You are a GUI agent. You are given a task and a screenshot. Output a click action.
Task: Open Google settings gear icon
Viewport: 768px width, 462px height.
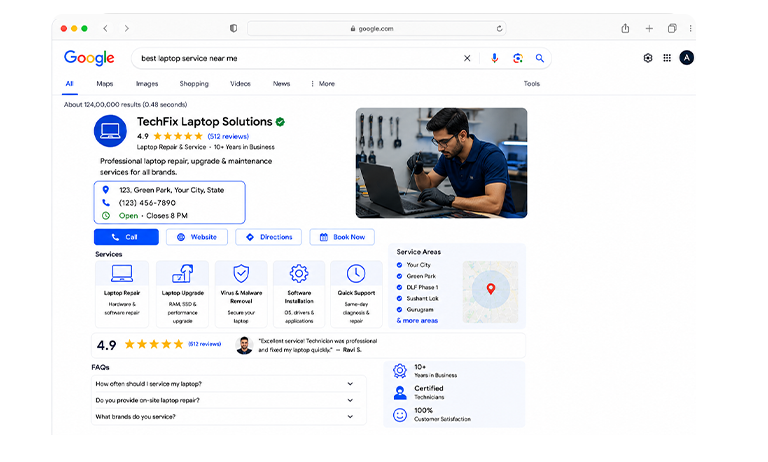click(x=648, y=58)
